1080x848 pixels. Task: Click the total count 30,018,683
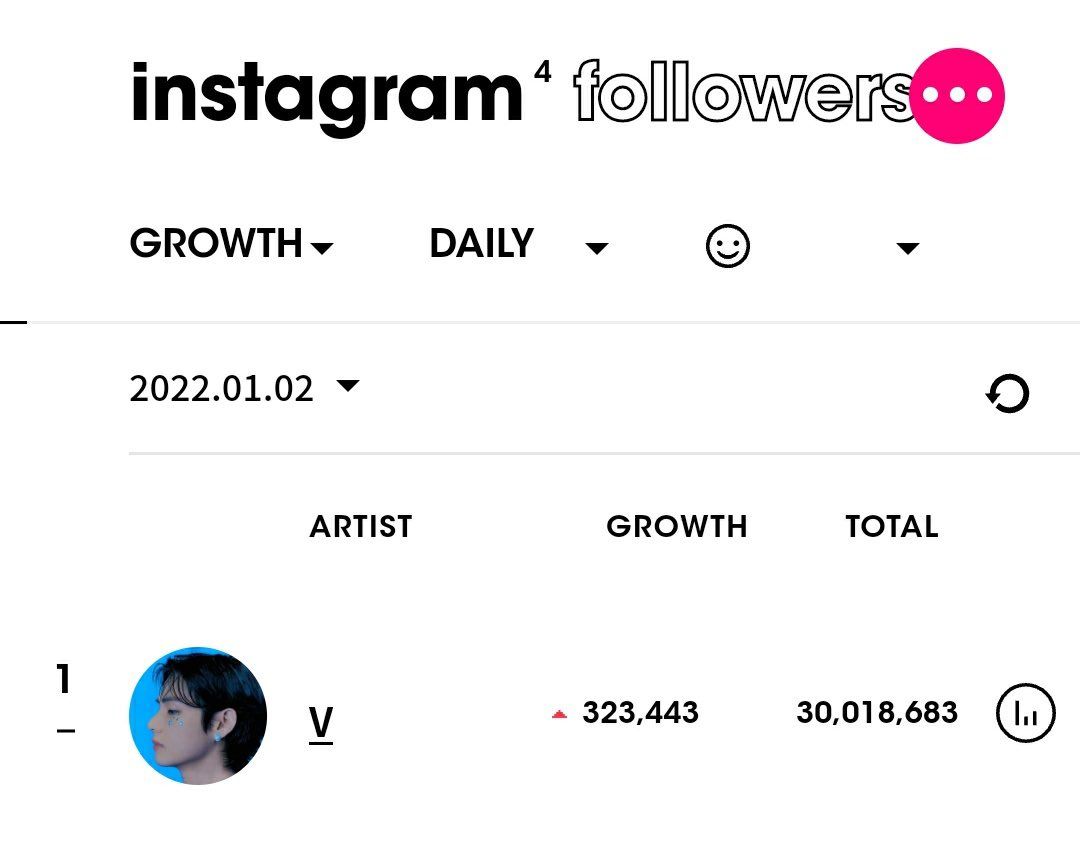(x=877, y=712)
